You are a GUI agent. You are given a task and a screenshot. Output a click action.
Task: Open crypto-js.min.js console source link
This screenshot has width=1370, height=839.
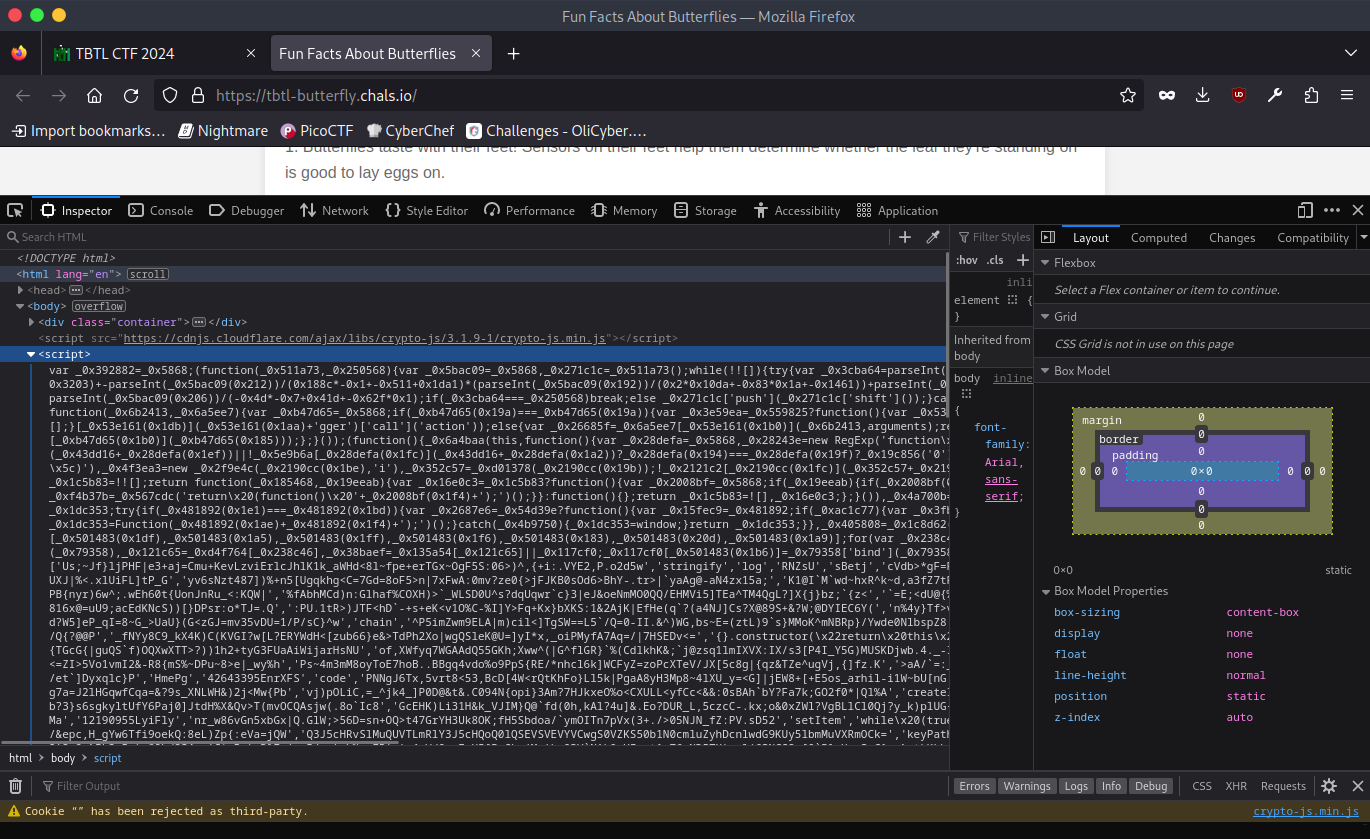point(1306,811)
